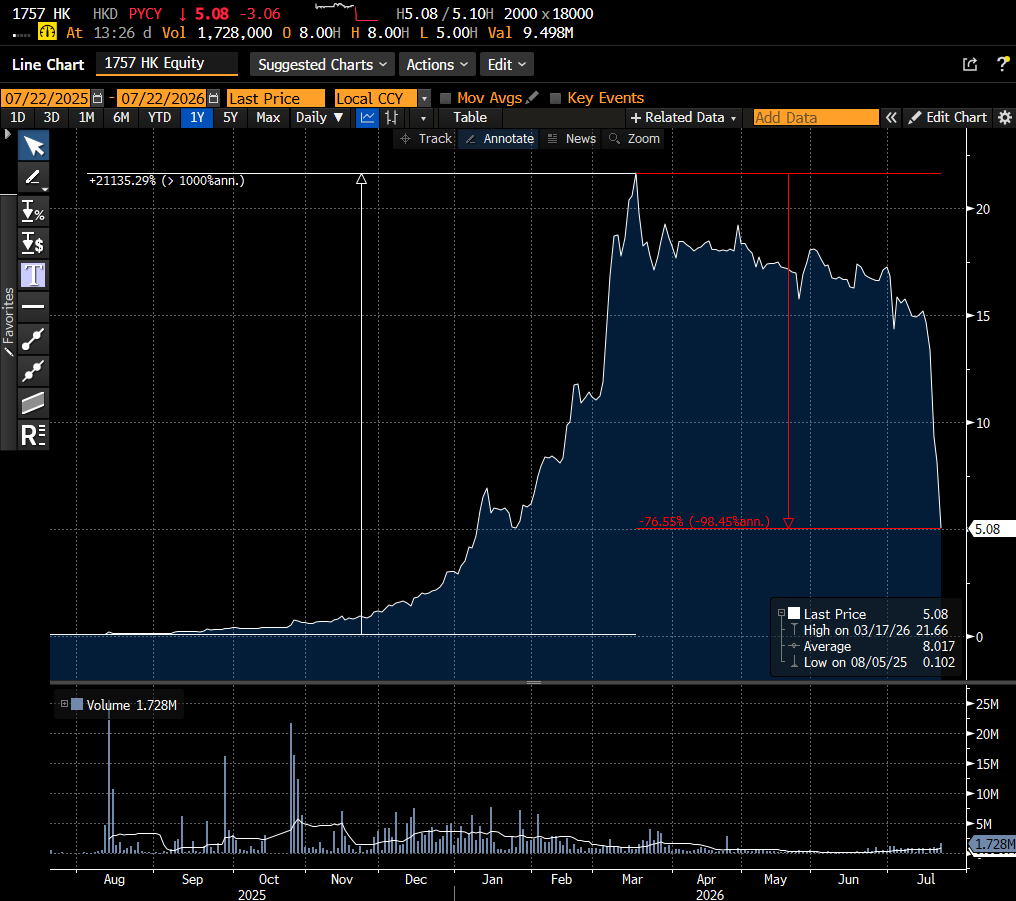The width and height of the screenshot is (1016, 901).
Task: Select the 6M range tab
Action: pyautogui.click(x=121, y=117)
